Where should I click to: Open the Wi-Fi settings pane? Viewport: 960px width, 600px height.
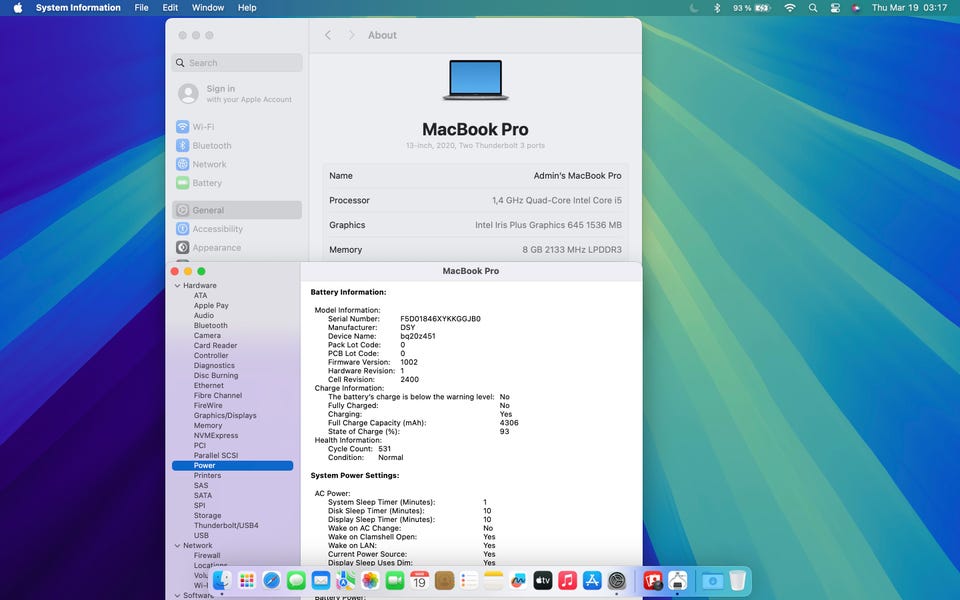(203, 127)
